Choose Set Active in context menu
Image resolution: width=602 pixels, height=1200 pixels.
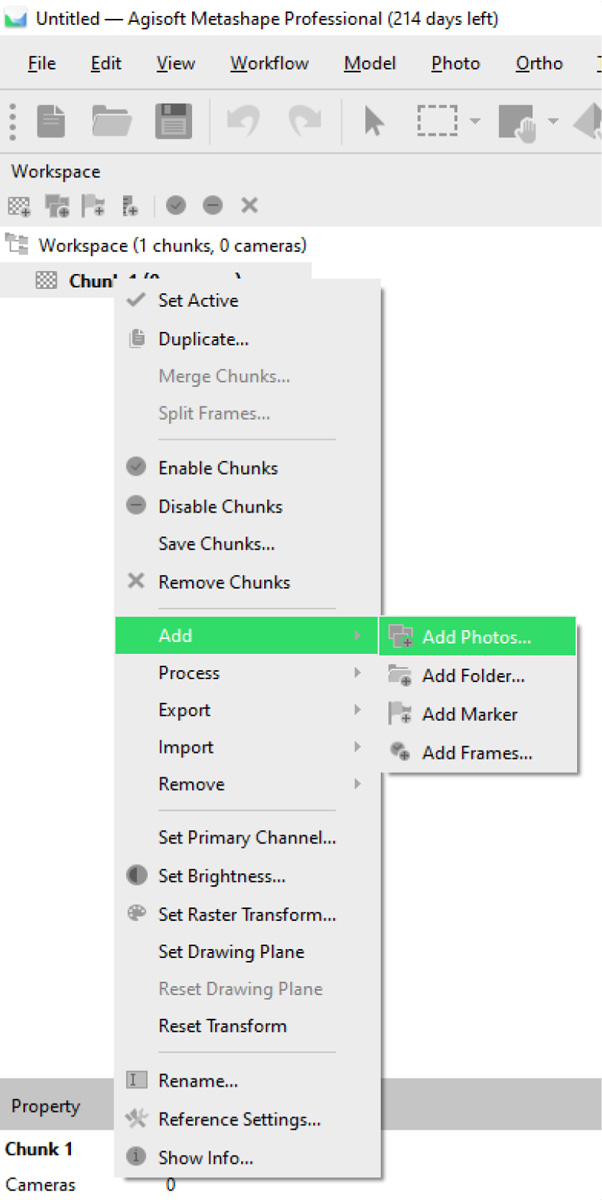[198, 300]
